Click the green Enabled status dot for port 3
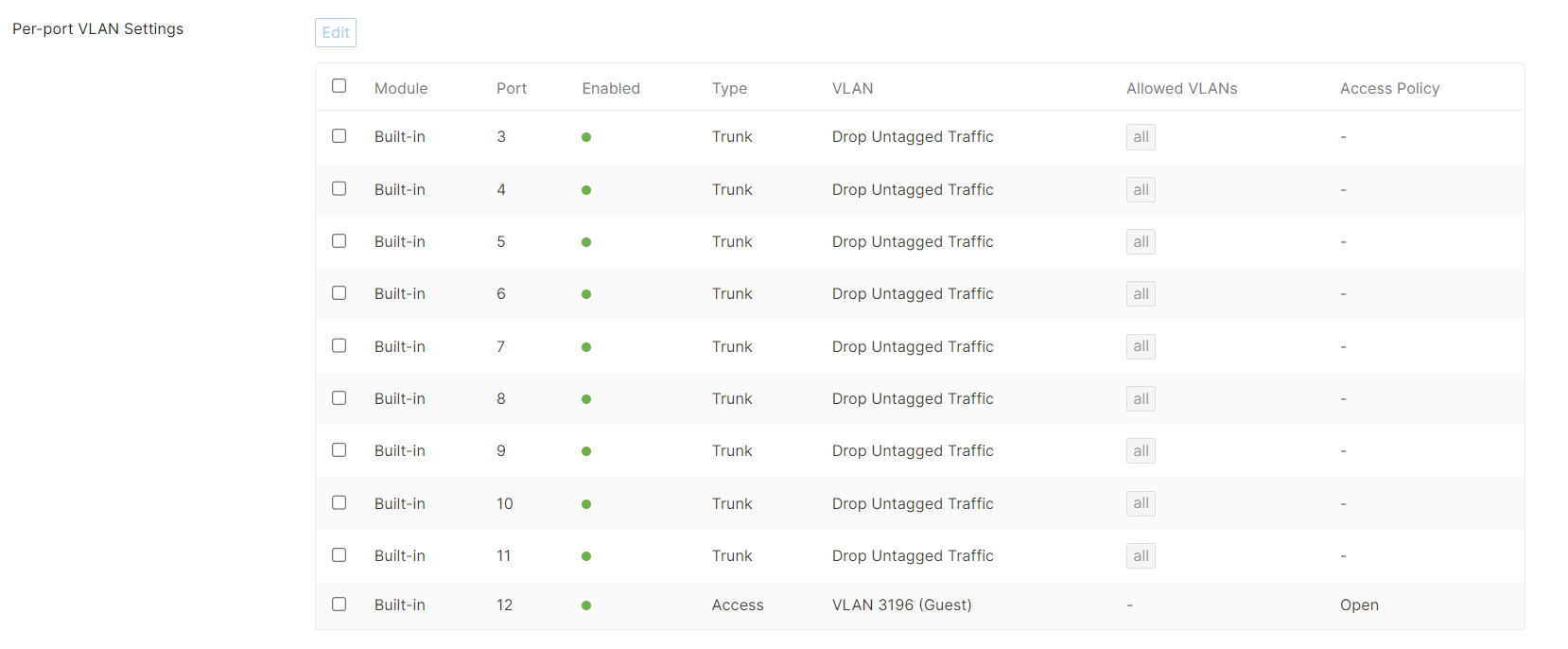Image resolution: width=1568 pixels, height=649 pixels. 586,136
